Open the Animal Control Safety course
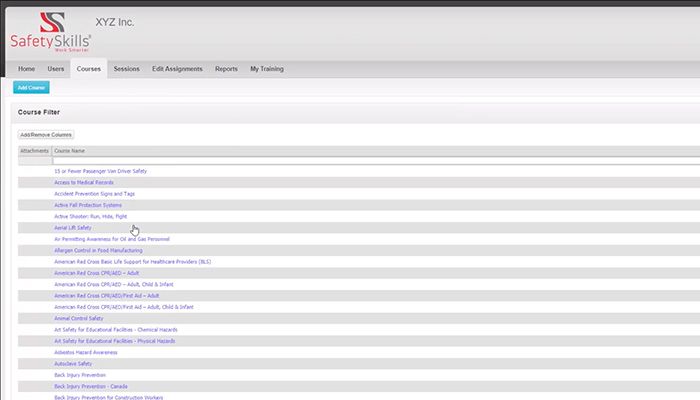 click(x=79, y=318)
